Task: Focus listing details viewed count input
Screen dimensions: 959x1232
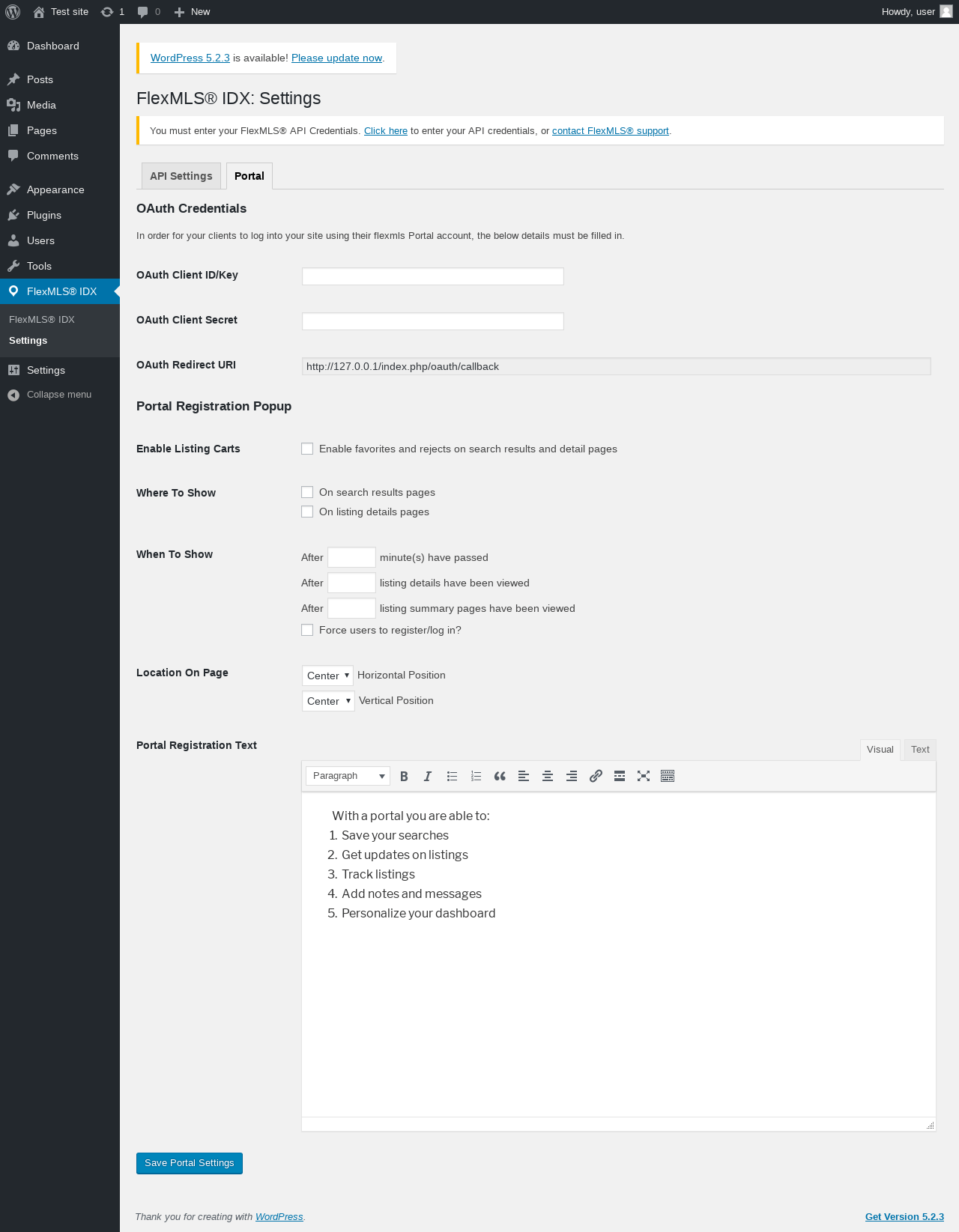Action: (x=351, y=583)
